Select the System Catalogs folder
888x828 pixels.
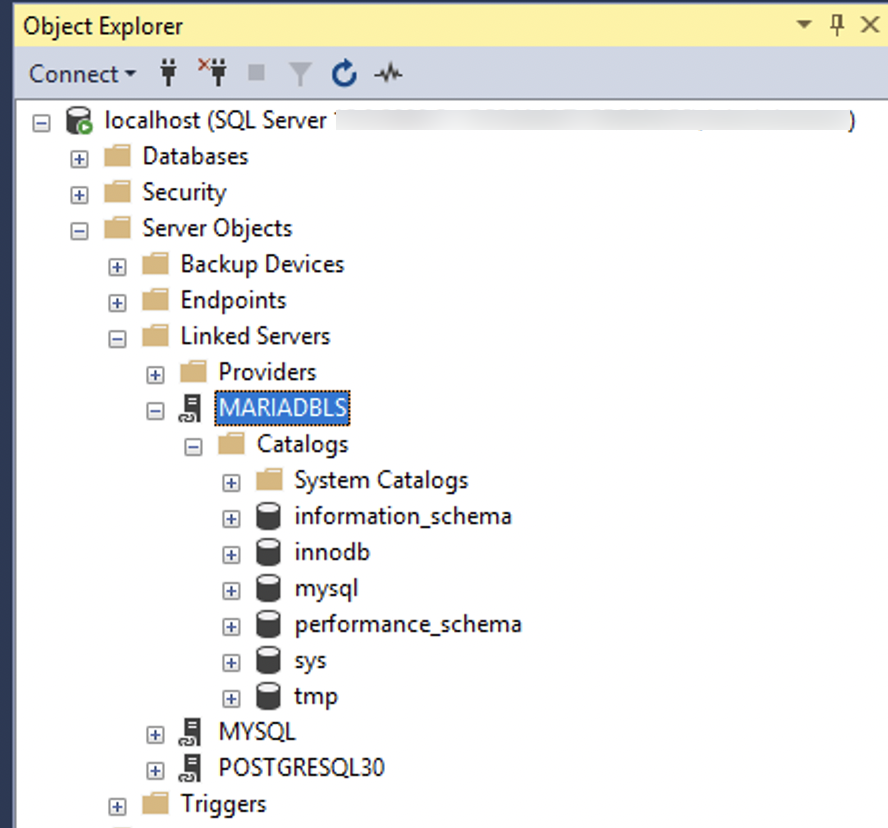pyautogui.click(x=380, y=481)
